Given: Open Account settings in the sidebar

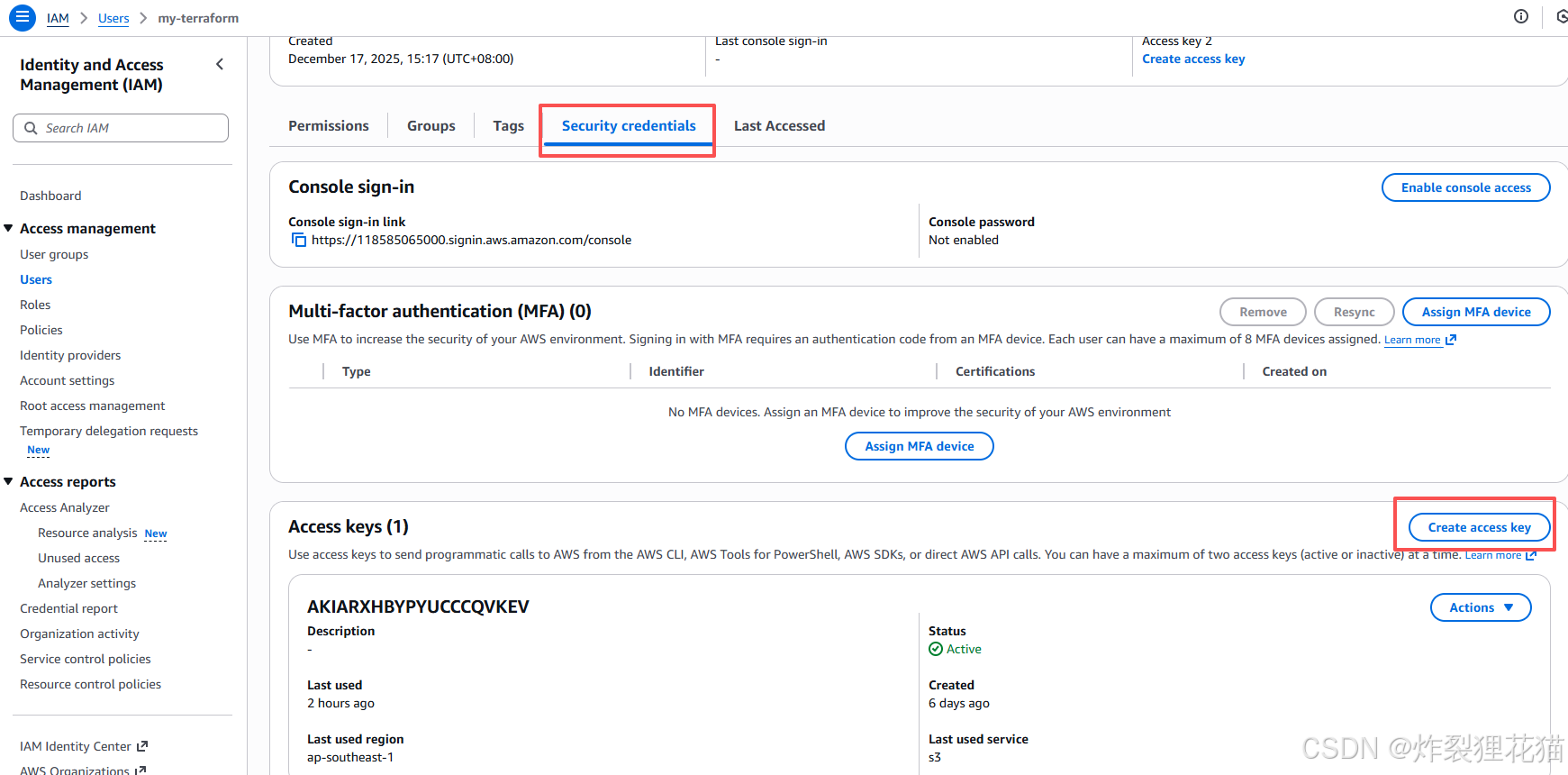Looking at the screenshot, I should pos(68,380).
